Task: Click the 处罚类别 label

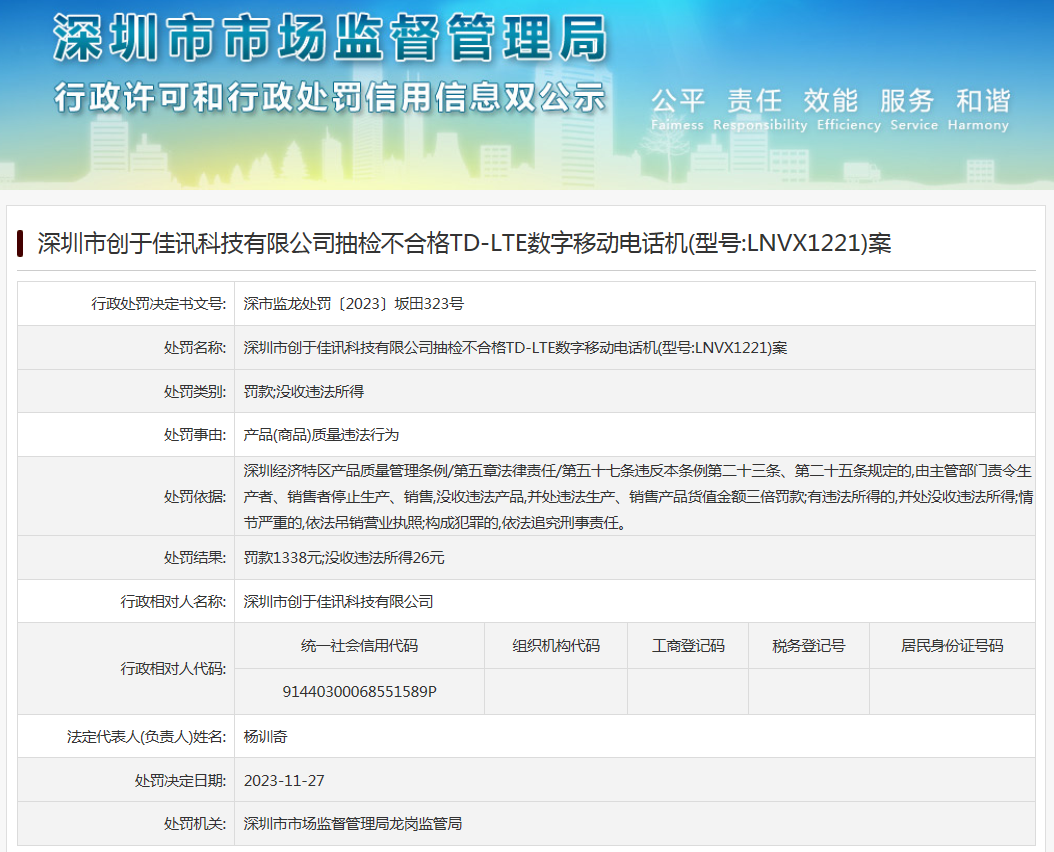Action: [195, 391]
